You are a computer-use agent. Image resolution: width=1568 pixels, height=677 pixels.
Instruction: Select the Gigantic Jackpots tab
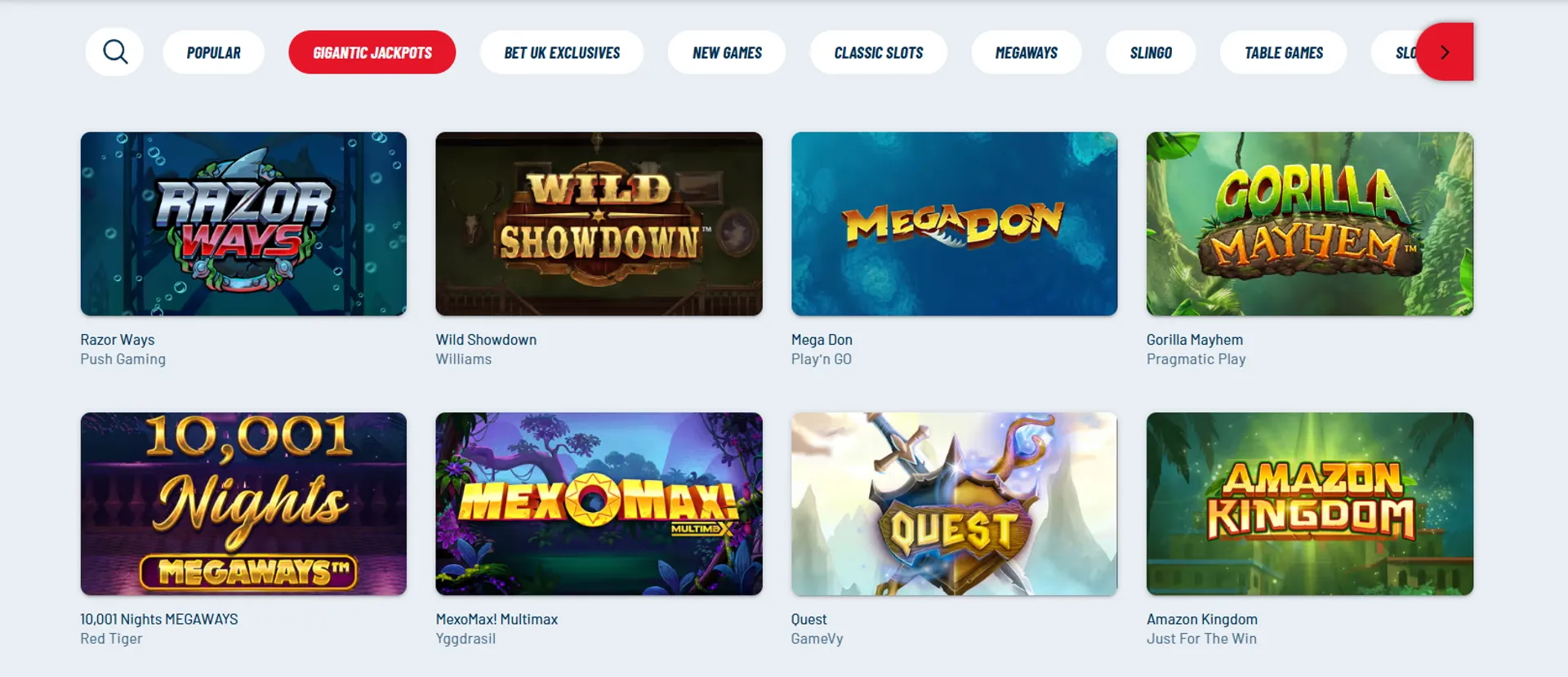tap(372, 52)
